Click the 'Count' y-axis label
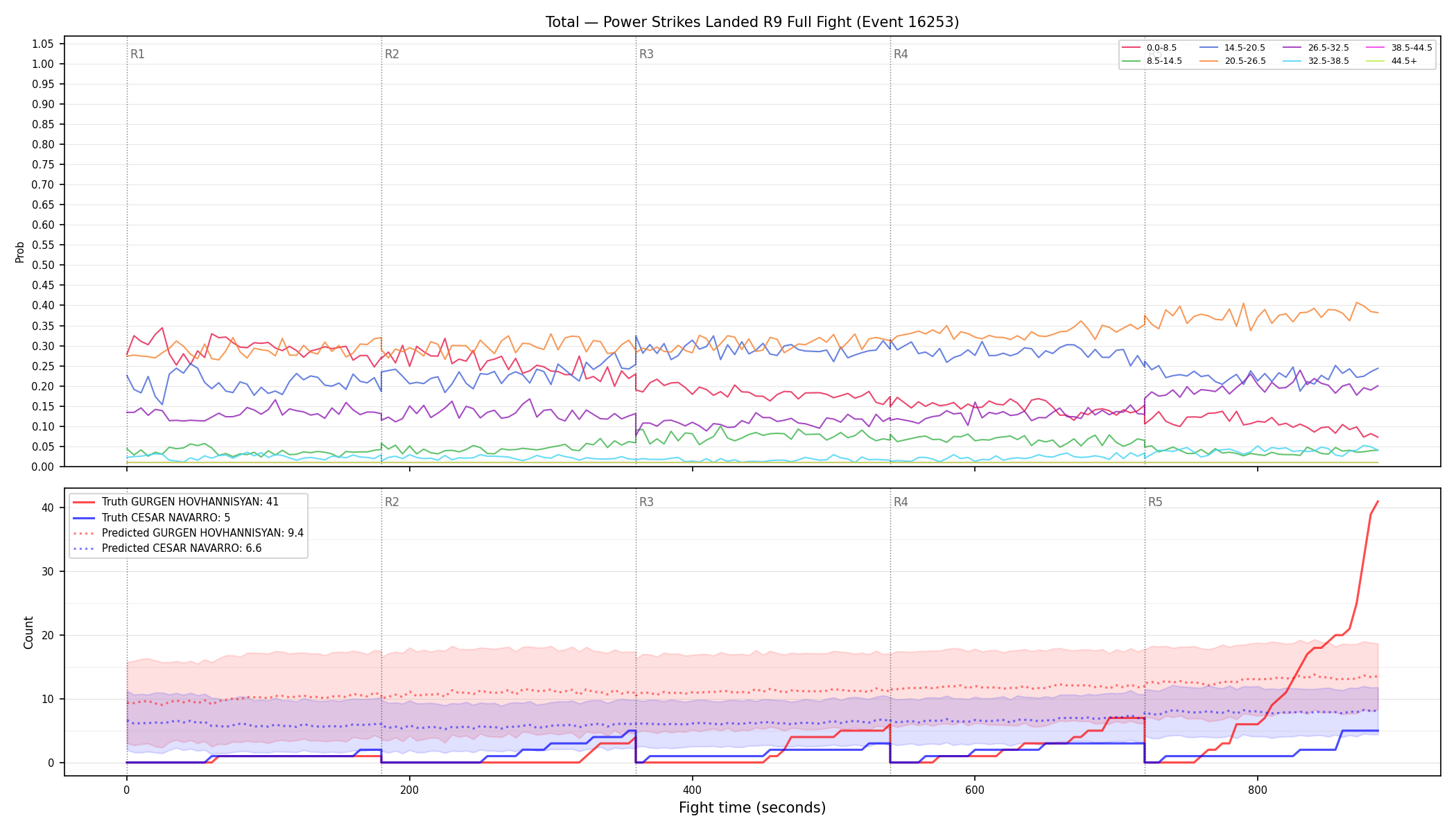Viewport: 1456px width, 832px height. coord(28,632)
